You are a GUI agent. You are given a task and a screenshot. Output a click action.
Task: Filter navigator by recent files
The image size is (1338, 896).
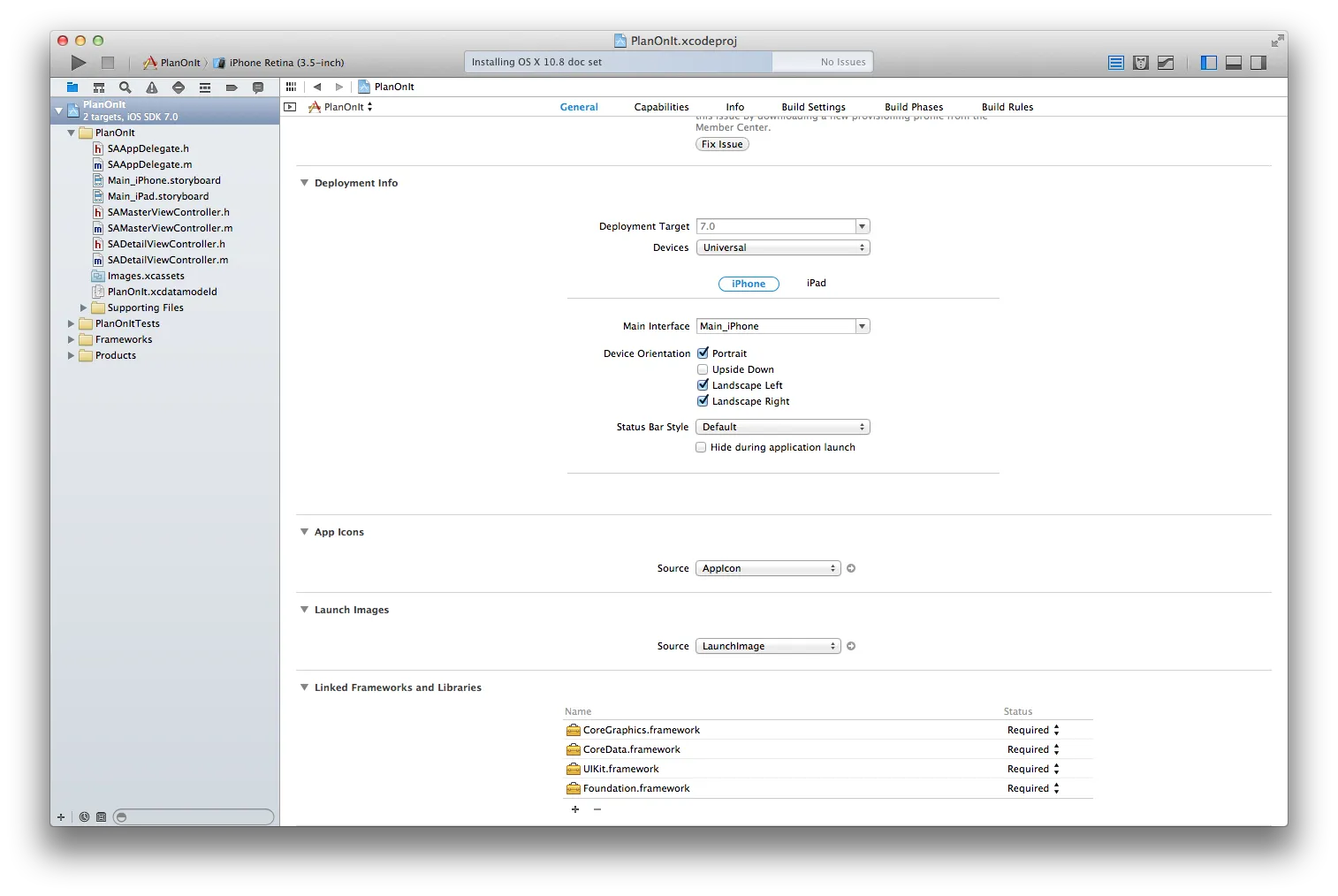pos(84,817)
